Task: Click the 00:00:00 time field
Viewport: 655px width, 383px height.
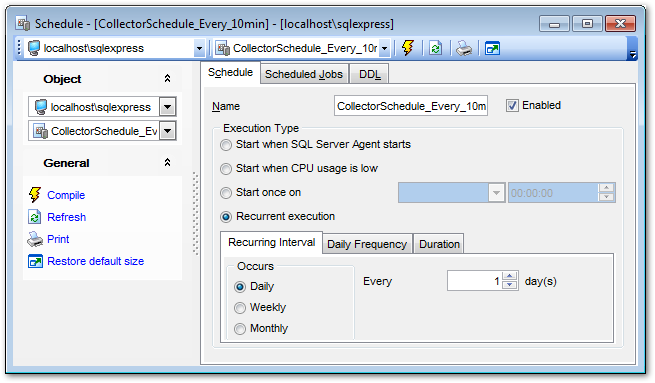Action: click(553, 193)
